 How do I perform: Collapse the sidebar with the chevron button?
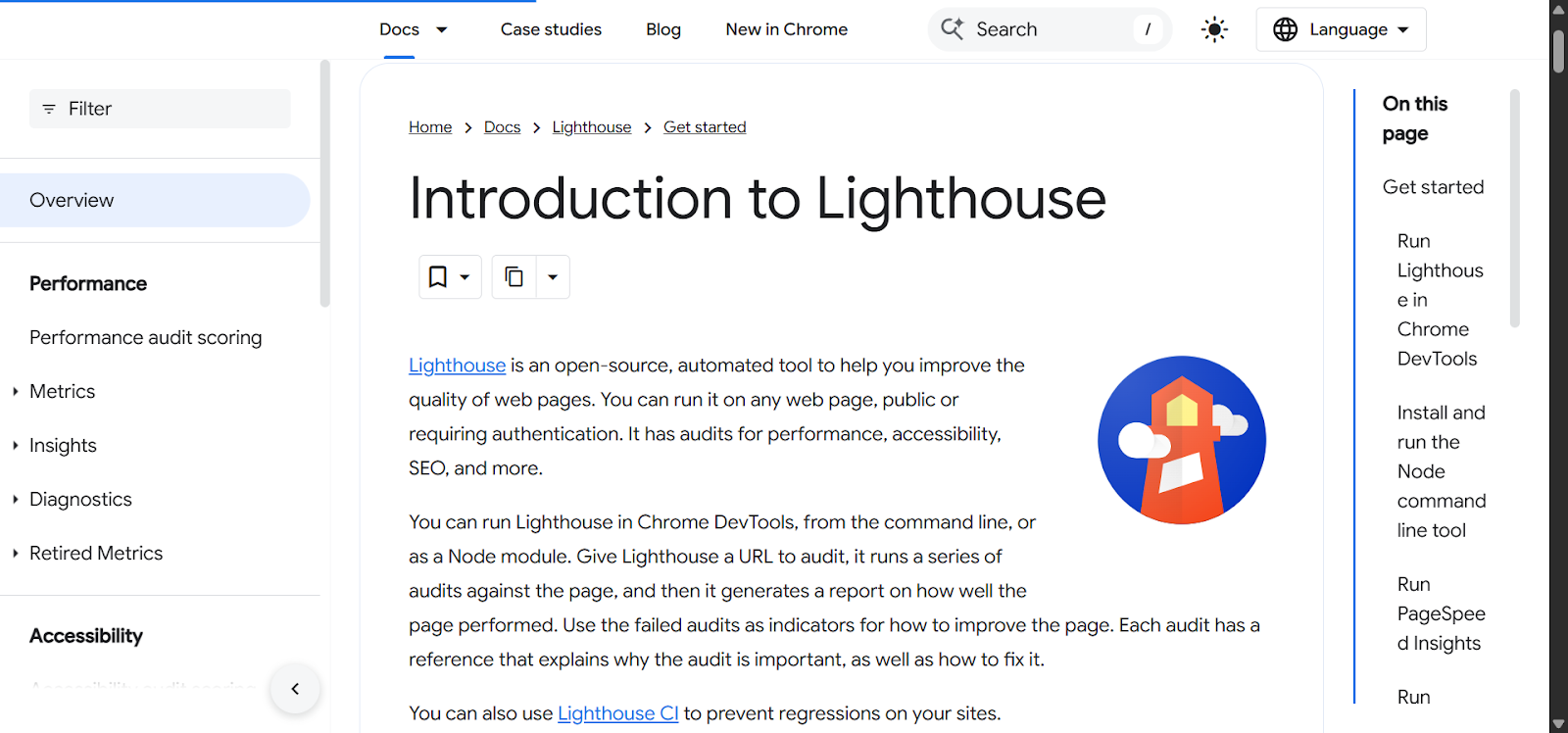coord(295,689)
